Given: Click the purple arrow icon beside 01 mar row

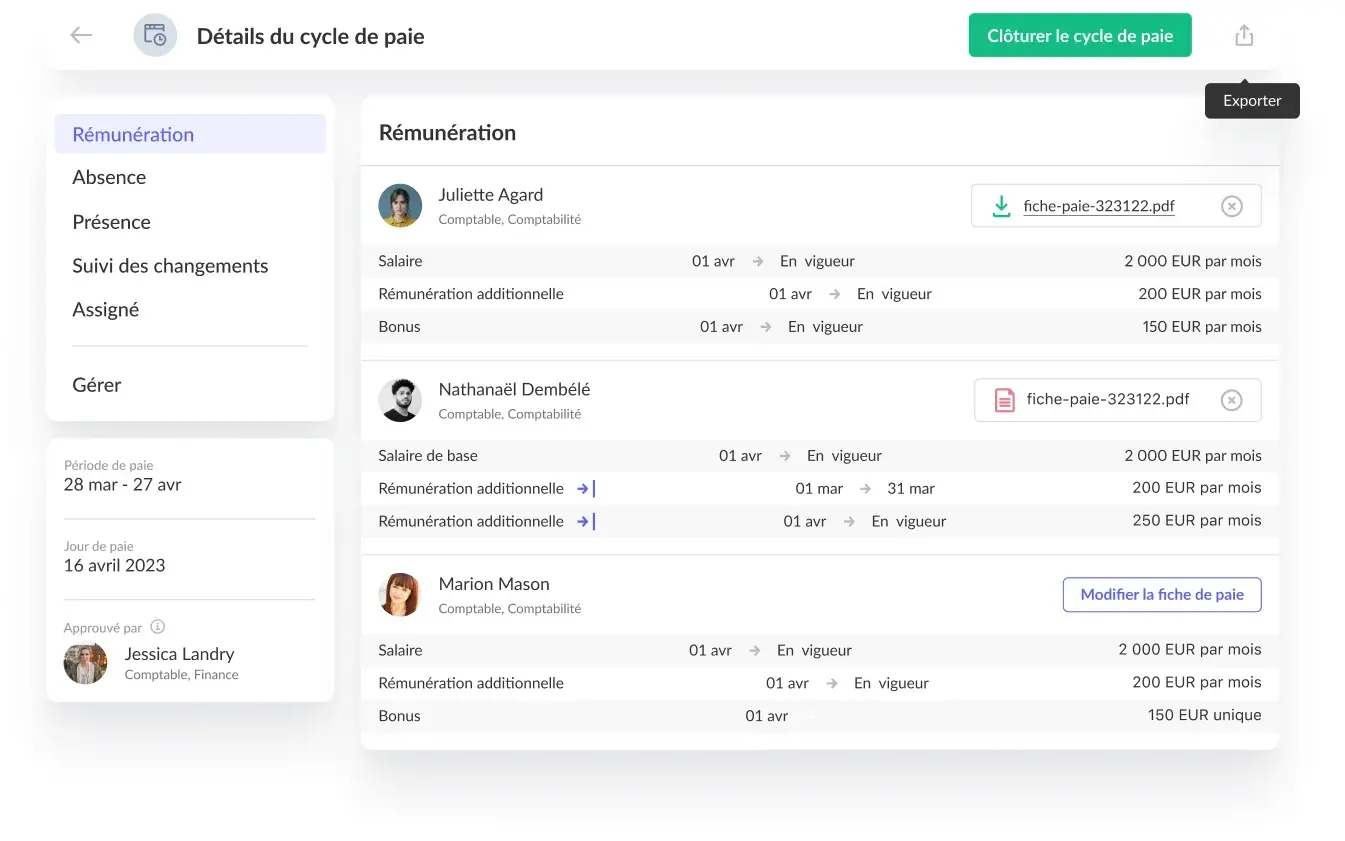Looking at the screenshot, I should point(586,489).
